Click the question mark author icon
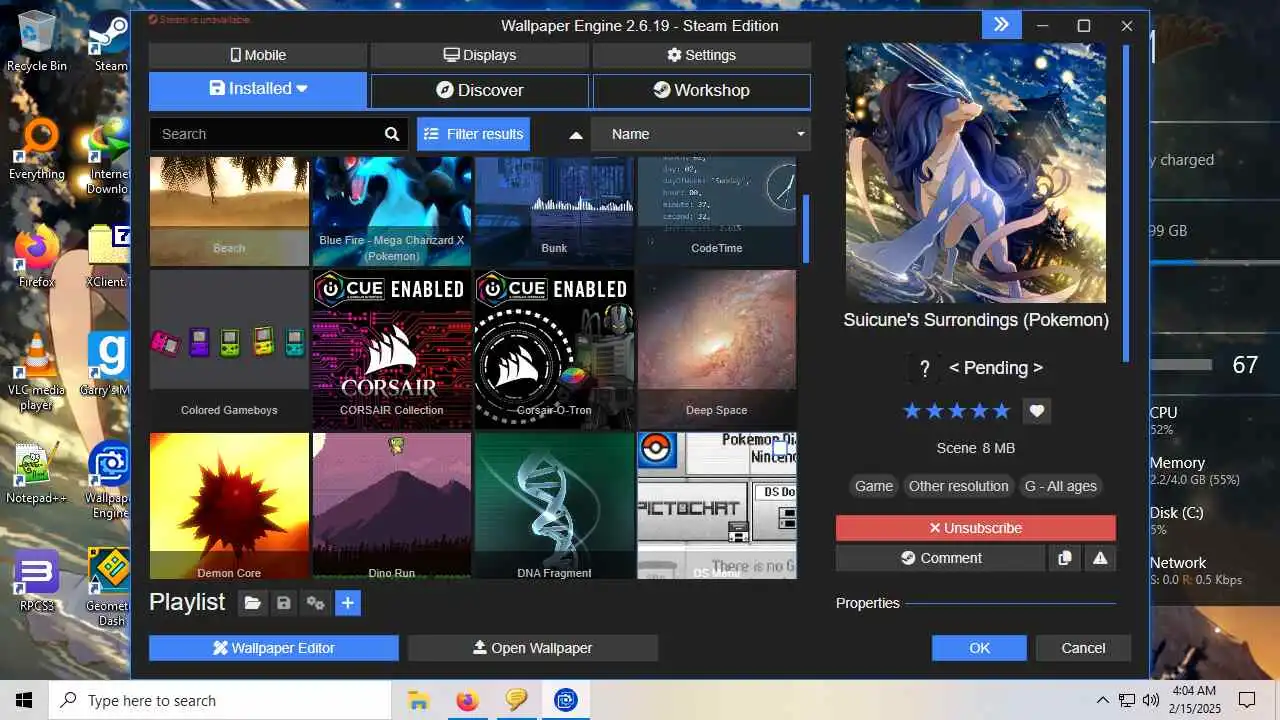Viewport: 1280px width, 720px height. click(925, 369)
